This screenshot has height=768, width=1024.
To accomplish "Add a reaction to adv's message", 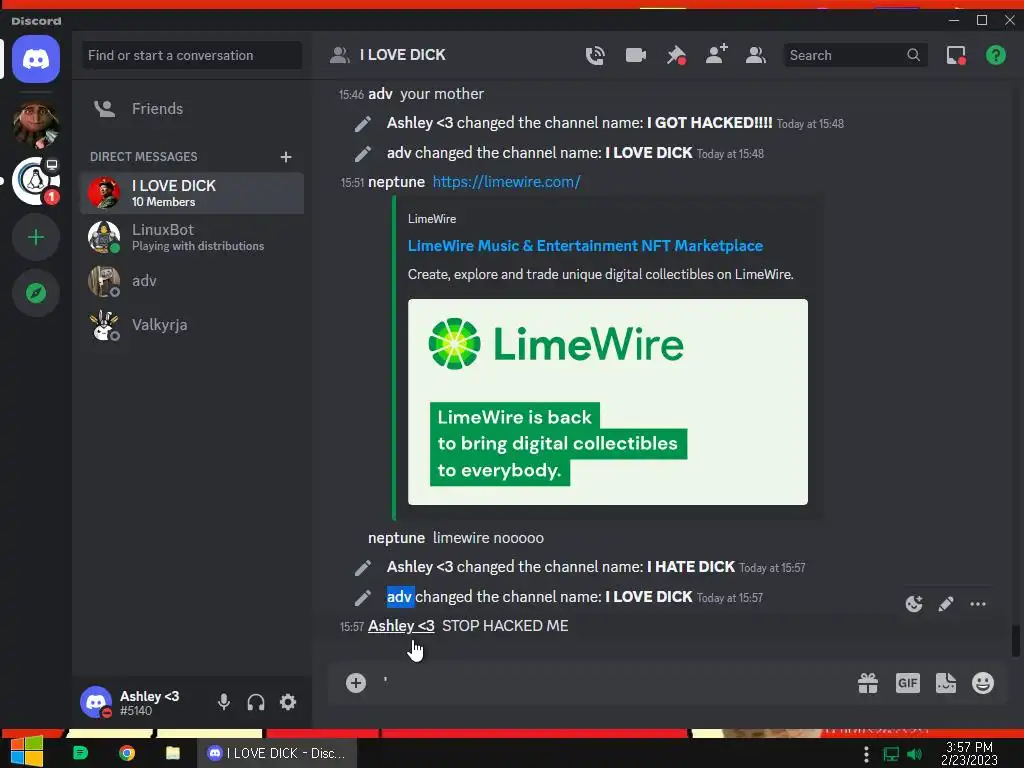I will tap(914, 604).
